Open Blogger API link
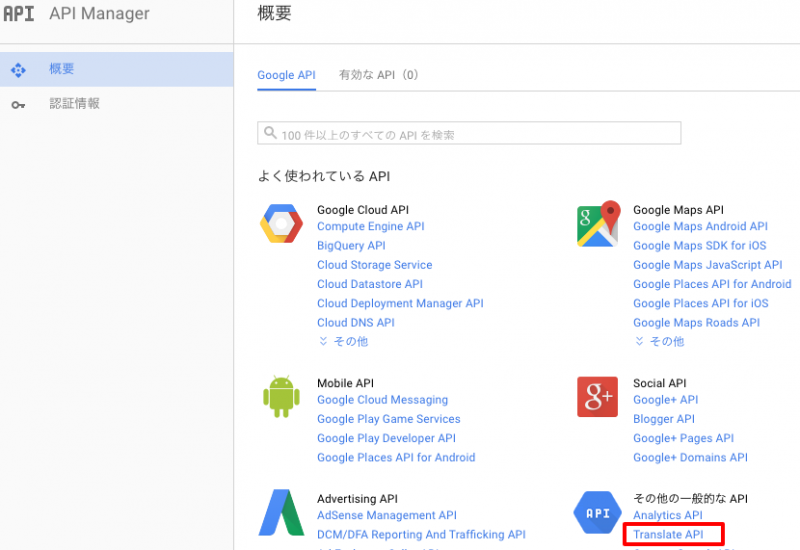Screen dimensions: 800x550 [x=664, y=419]
